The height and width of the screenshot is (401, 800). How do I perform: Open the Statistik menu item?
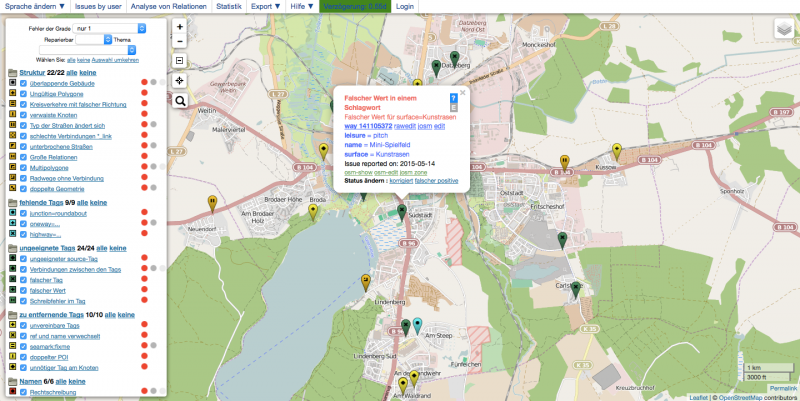point(229,6)
